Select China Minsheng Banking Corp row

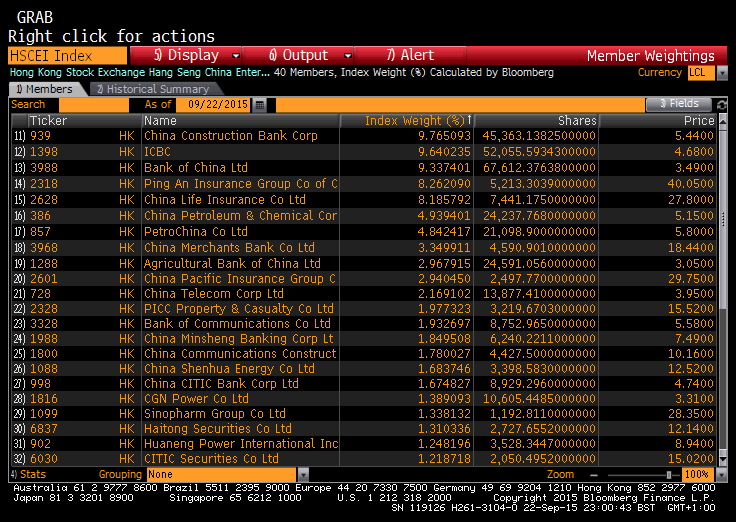[x=364, y=338]
